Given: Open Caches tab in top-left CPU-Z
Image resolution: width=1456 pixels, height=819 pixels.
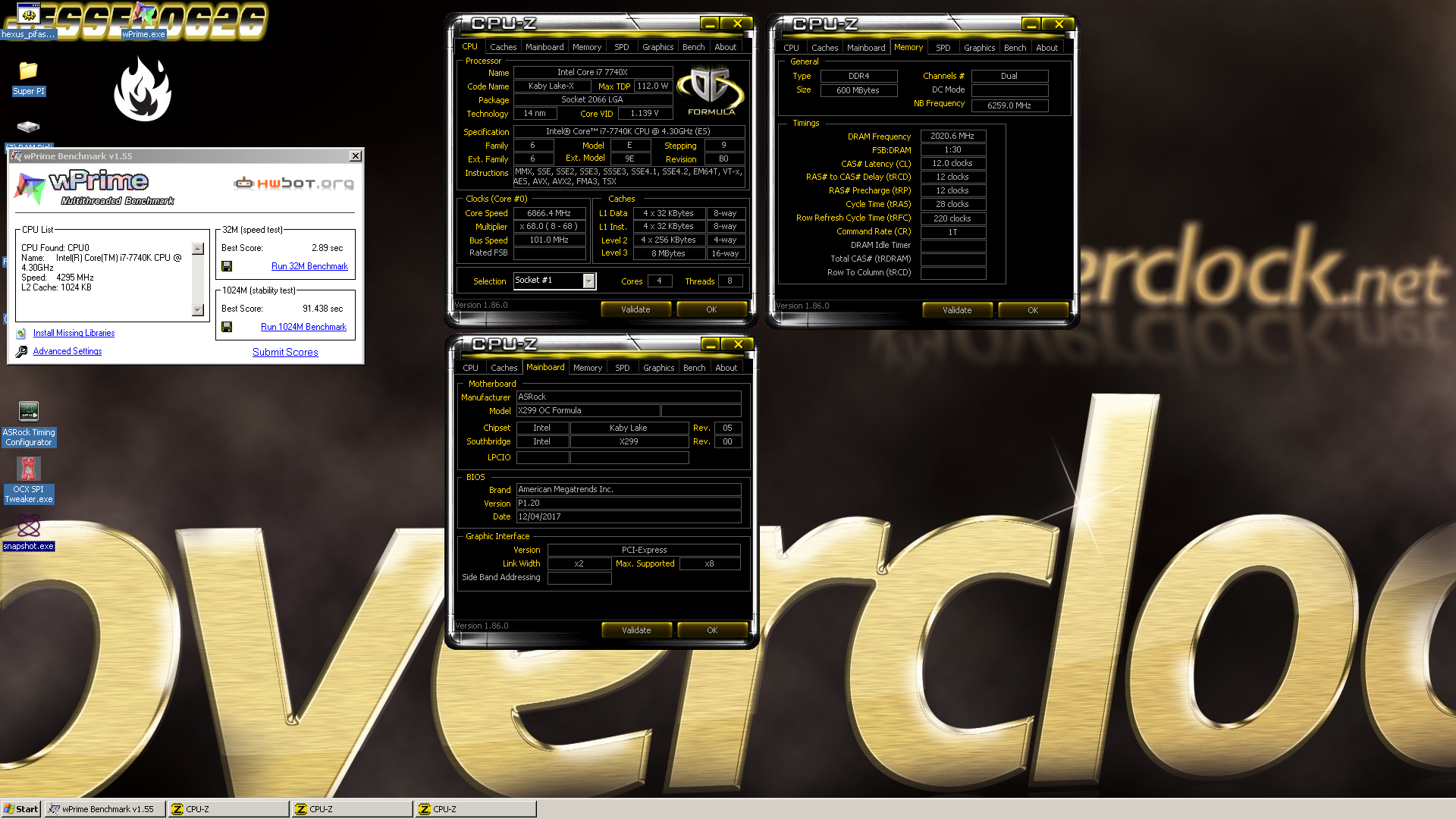Looking at the screenshot, I should tap(504, 47).
